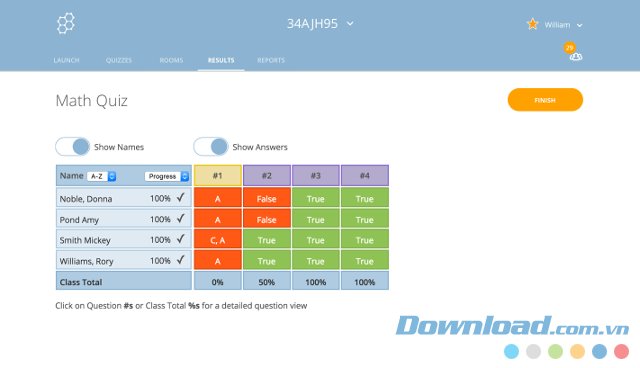
Task: Click the Class Total row label
Action: 81,282
